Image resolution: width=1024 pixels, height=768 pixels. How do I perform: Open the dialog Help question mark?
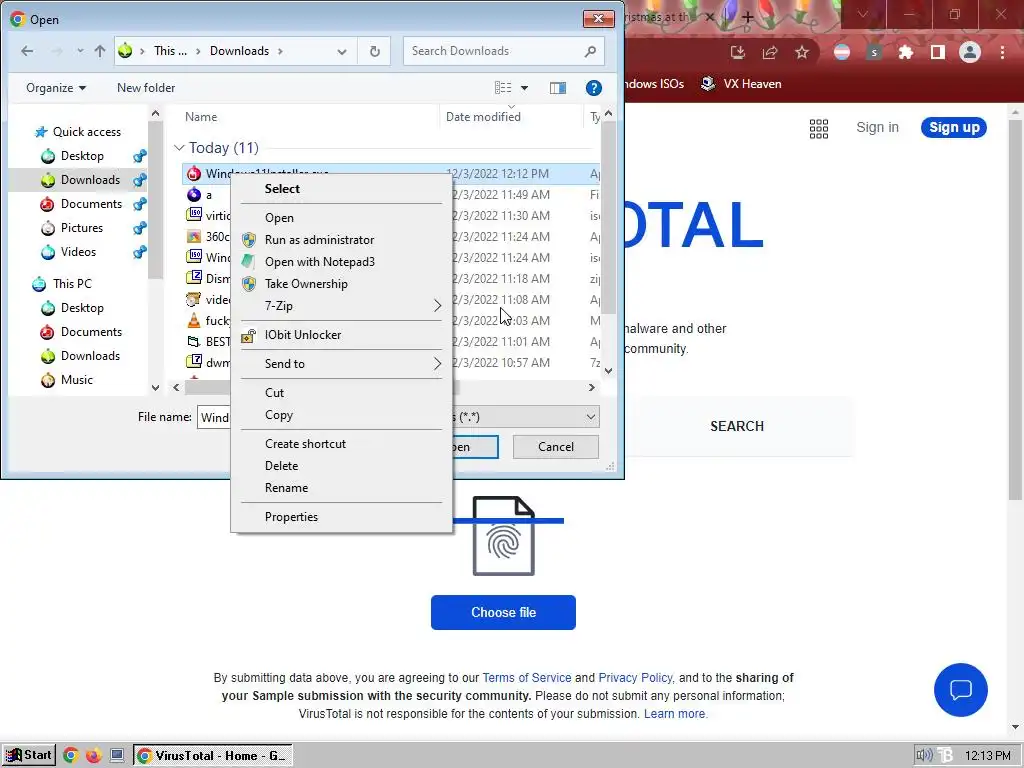pyautogui.click(x=594, y=88)
